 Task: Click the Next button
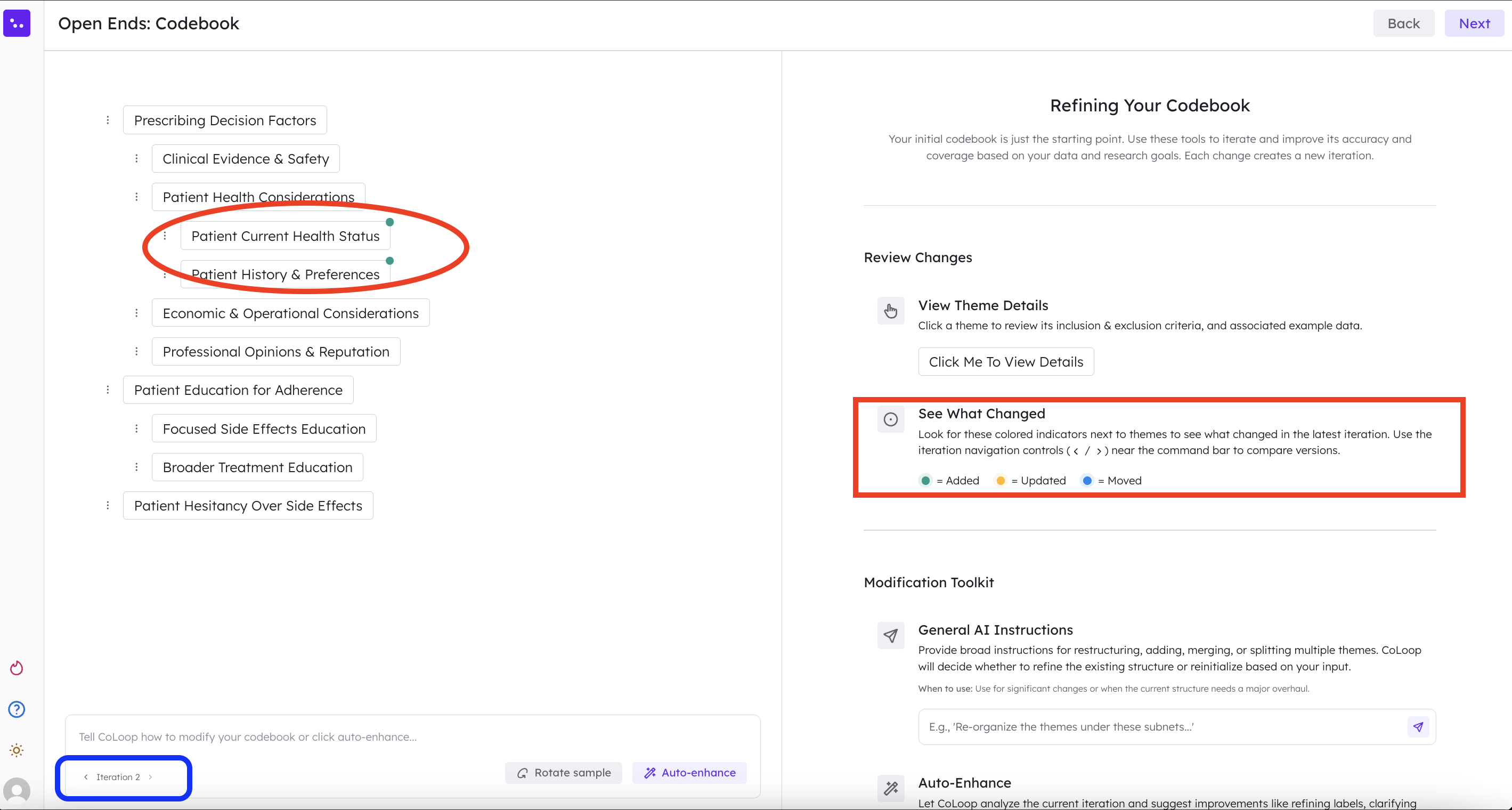coord(1474,23)
